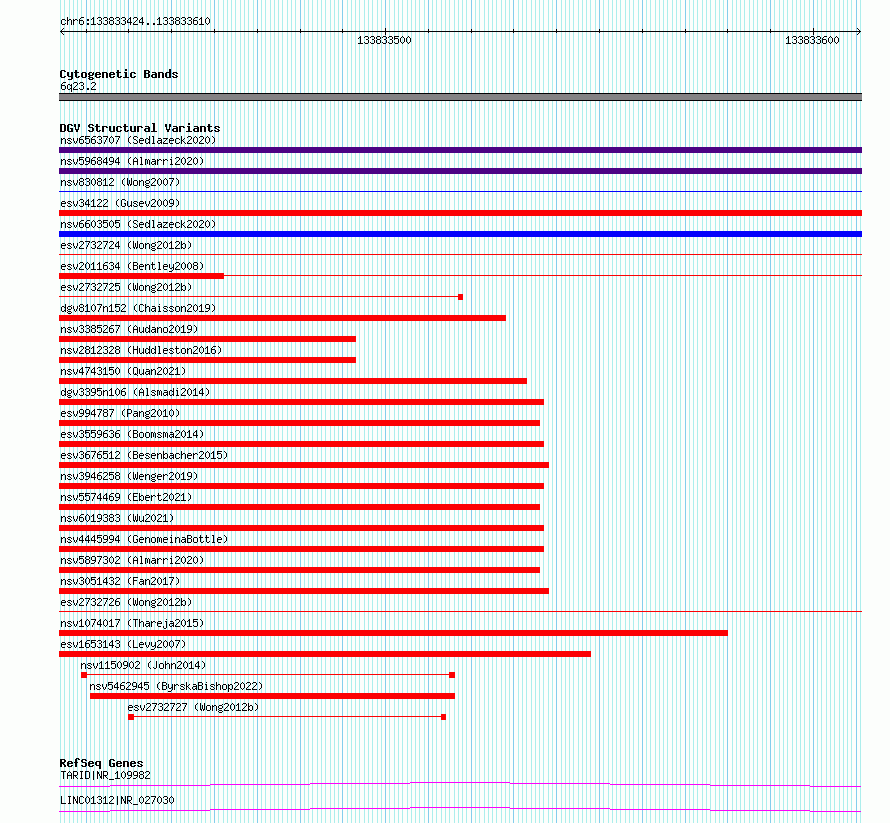Click the purple bar under nsv6563707
Viewport: 890px width, 823px height.
point(460,150)
